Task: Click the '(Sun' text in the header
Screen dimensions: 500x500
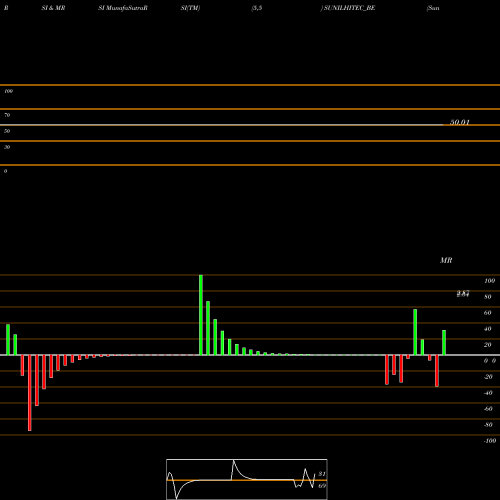Action: click(x=433, y=8)
